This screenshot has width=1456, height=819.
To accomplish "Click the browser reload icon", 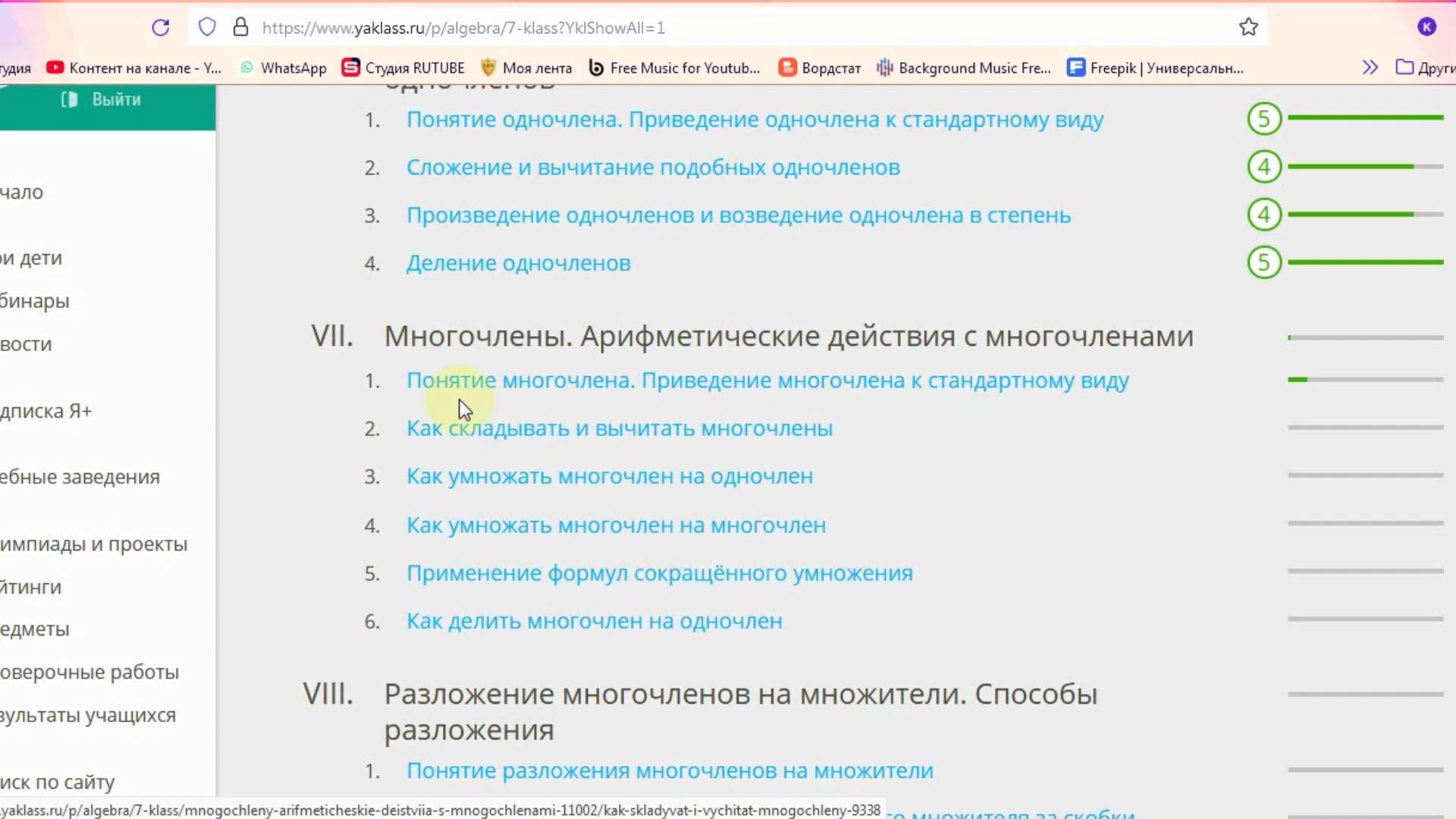I will pos(161,28).
